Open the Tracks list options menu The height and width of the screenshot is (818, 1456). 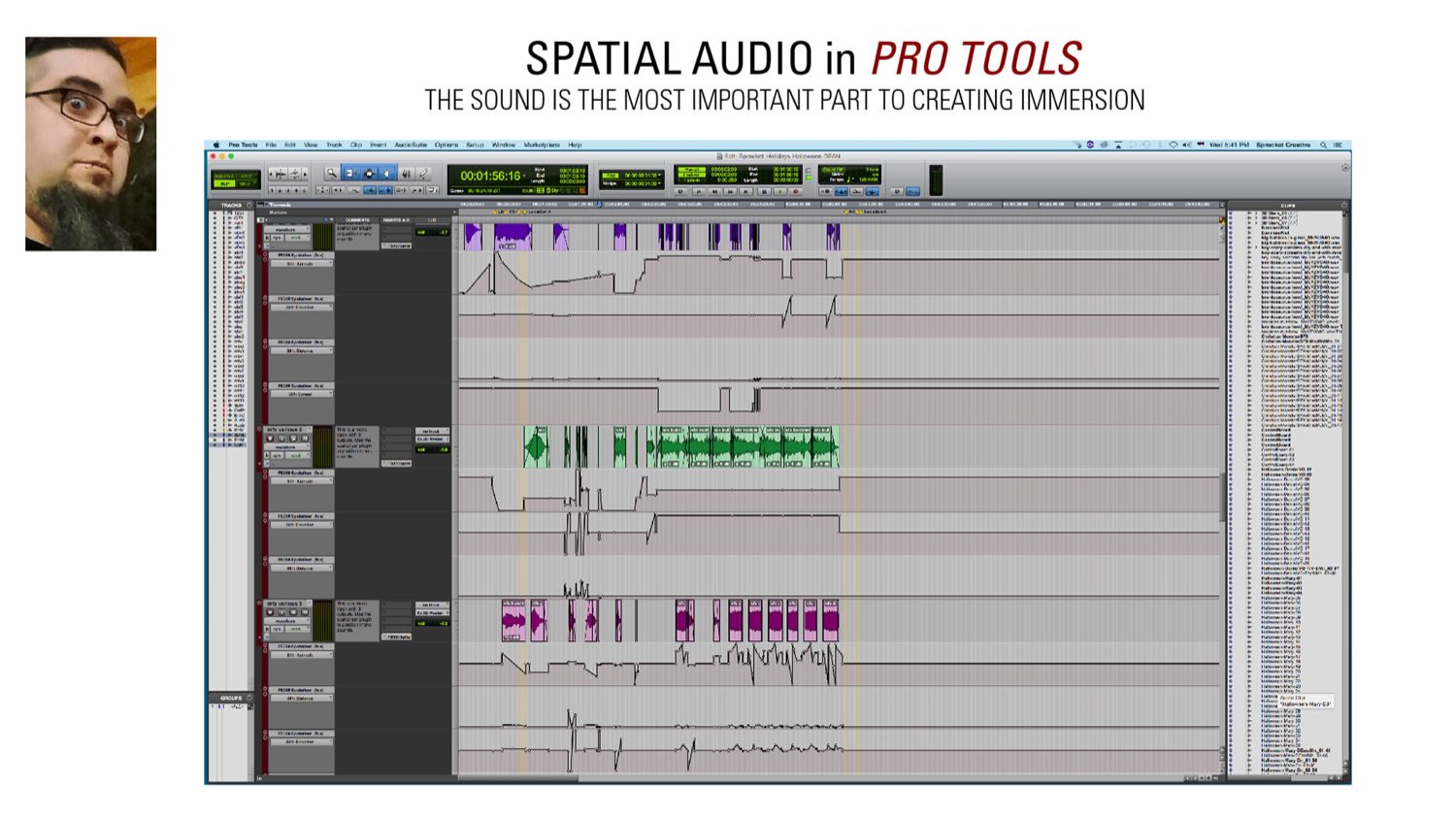249,205
